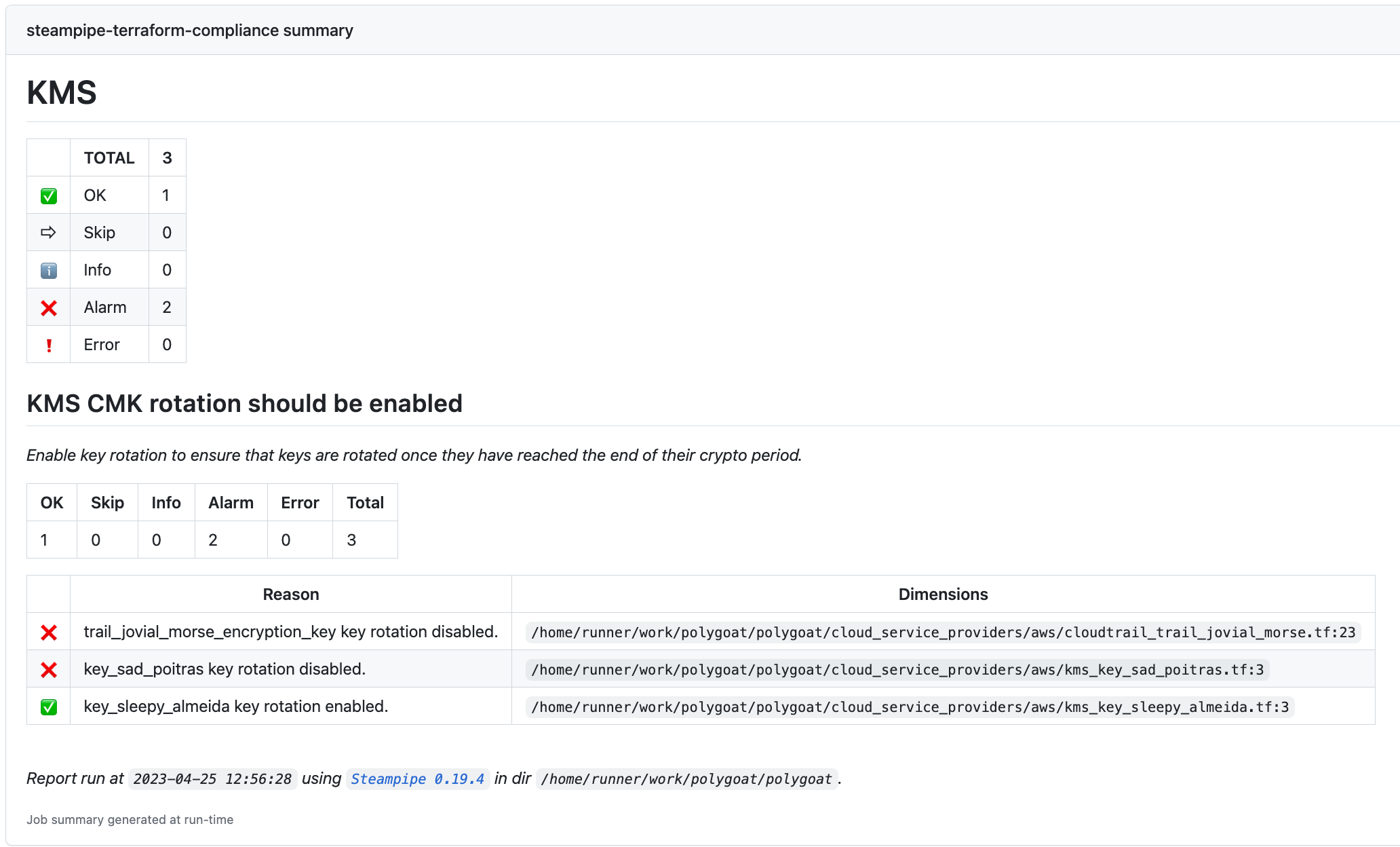
Task: Click the alarm icon beside trail_jovial_morse row
Action: pyautogui.click(x=48, y=633)
